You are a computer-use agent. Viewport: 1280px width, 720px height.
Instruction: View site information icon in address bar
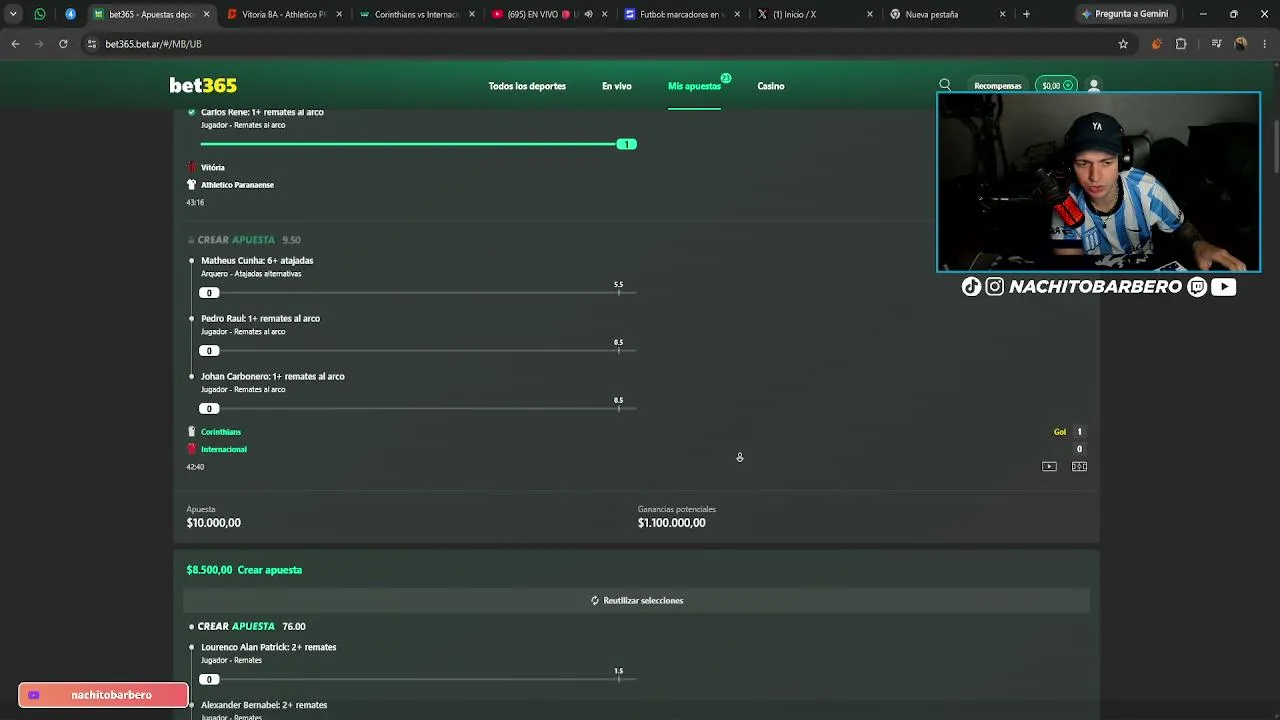click(92, 44)
